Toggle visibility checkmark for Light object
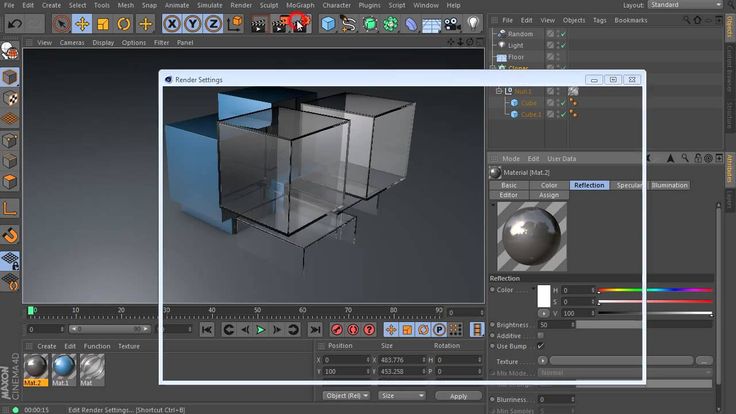The image size is (736, 414). click(x=562, y=45)
